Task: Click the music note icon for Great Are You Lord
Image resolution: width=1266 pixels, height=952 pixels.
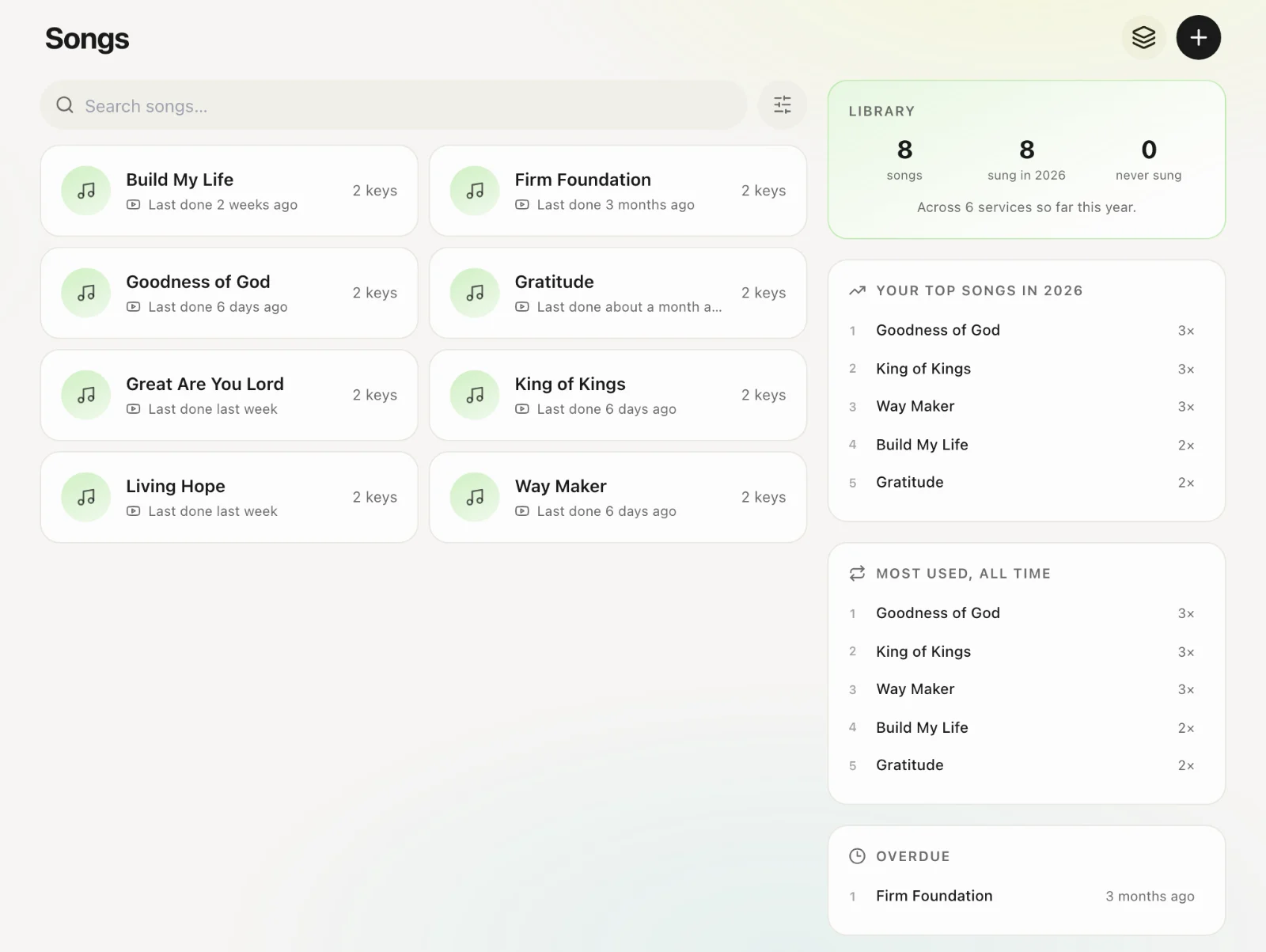Action: (x=85, y=395)
